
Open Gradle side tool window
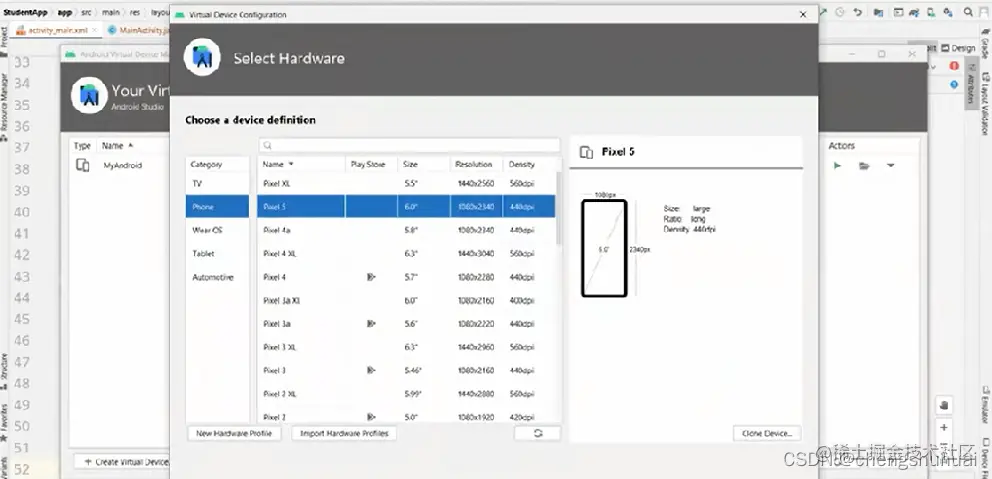coord(984,42)
